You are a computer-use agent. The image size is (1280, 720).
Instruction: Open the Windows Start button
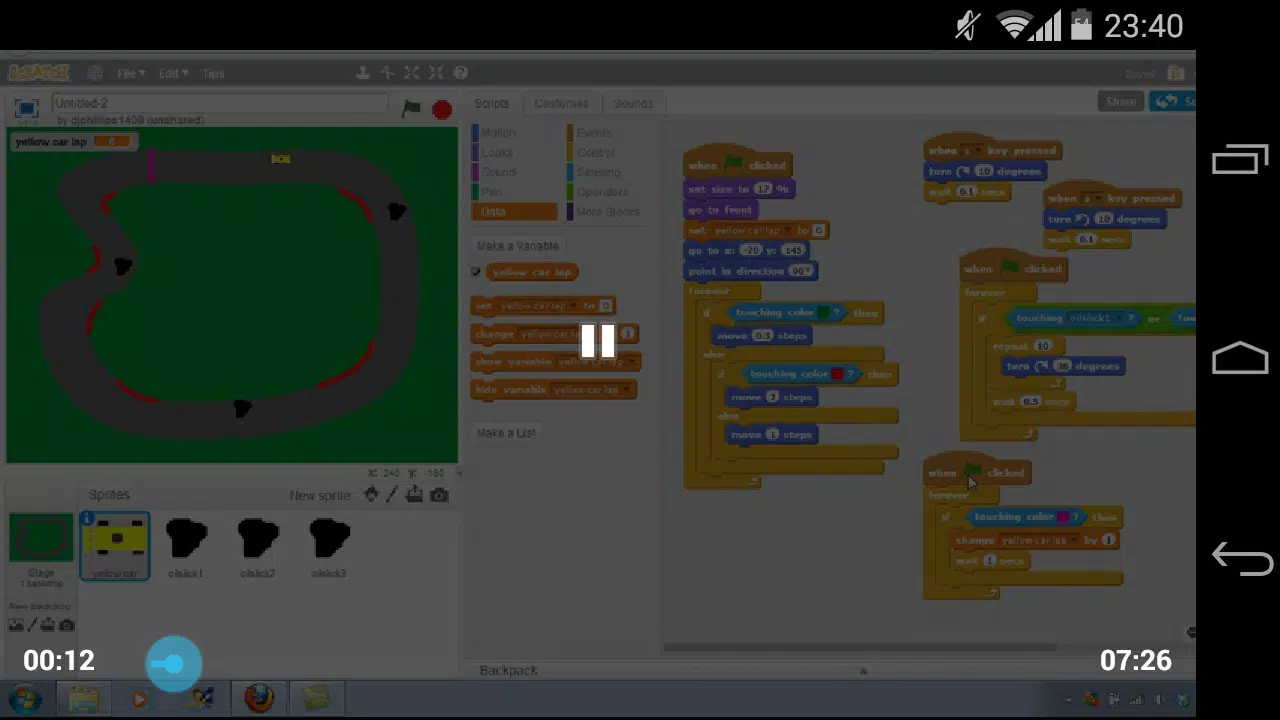(x=25, y=699)
